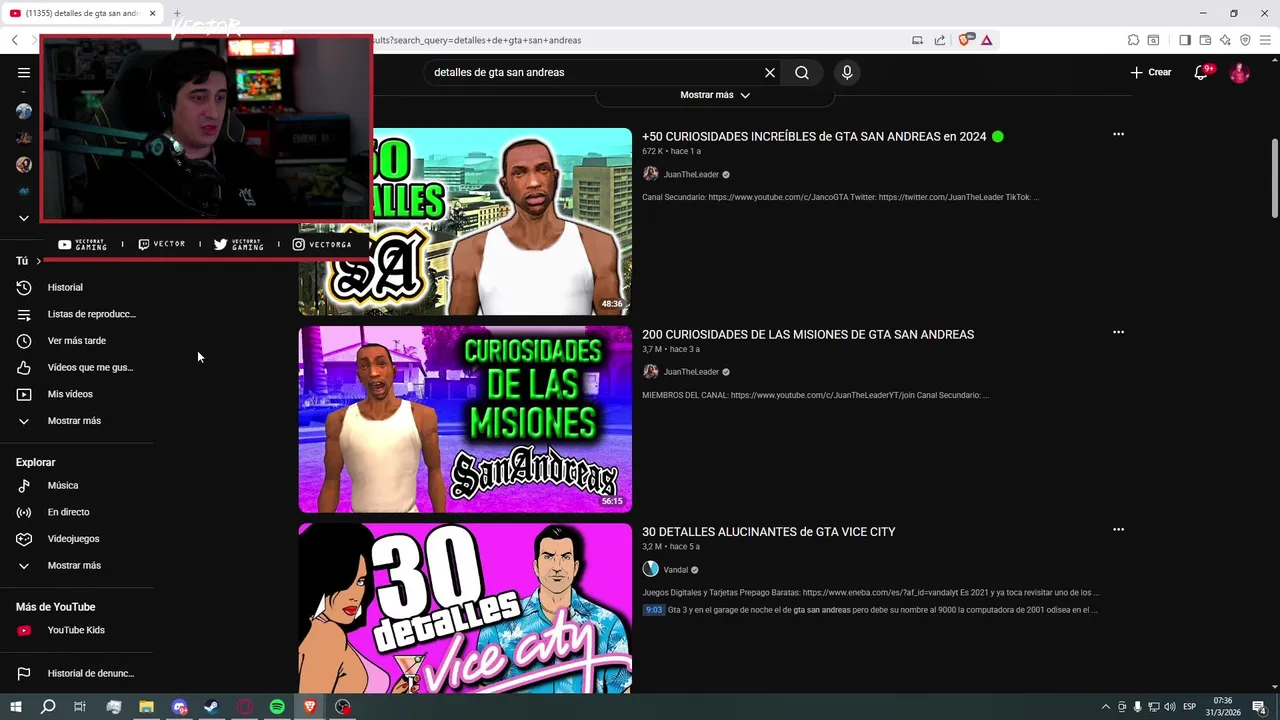Submit search with magnifier icon
The height and width of the screenshot is (720, 1280).
(x=802, y=72)
